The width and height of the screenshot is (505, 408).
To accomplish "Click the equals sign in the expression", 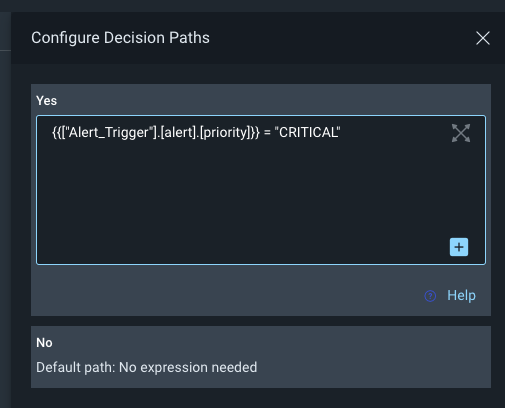I will click(x=267, y=133).
